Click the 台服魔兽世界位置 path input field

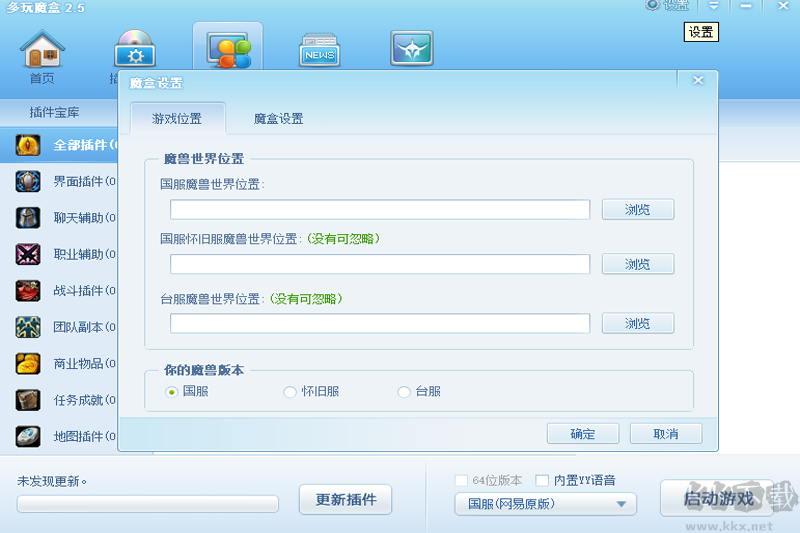point(379,324)
